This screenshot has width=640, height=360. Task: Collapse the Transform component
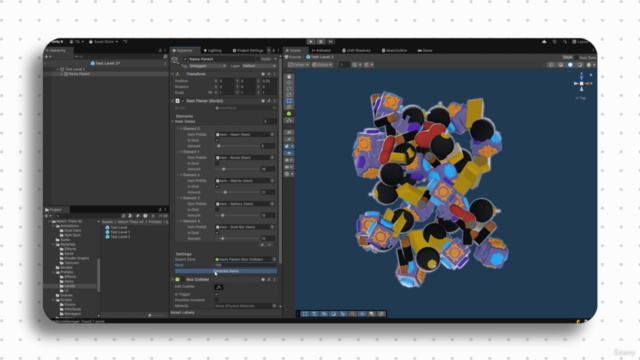coord(172,74)
